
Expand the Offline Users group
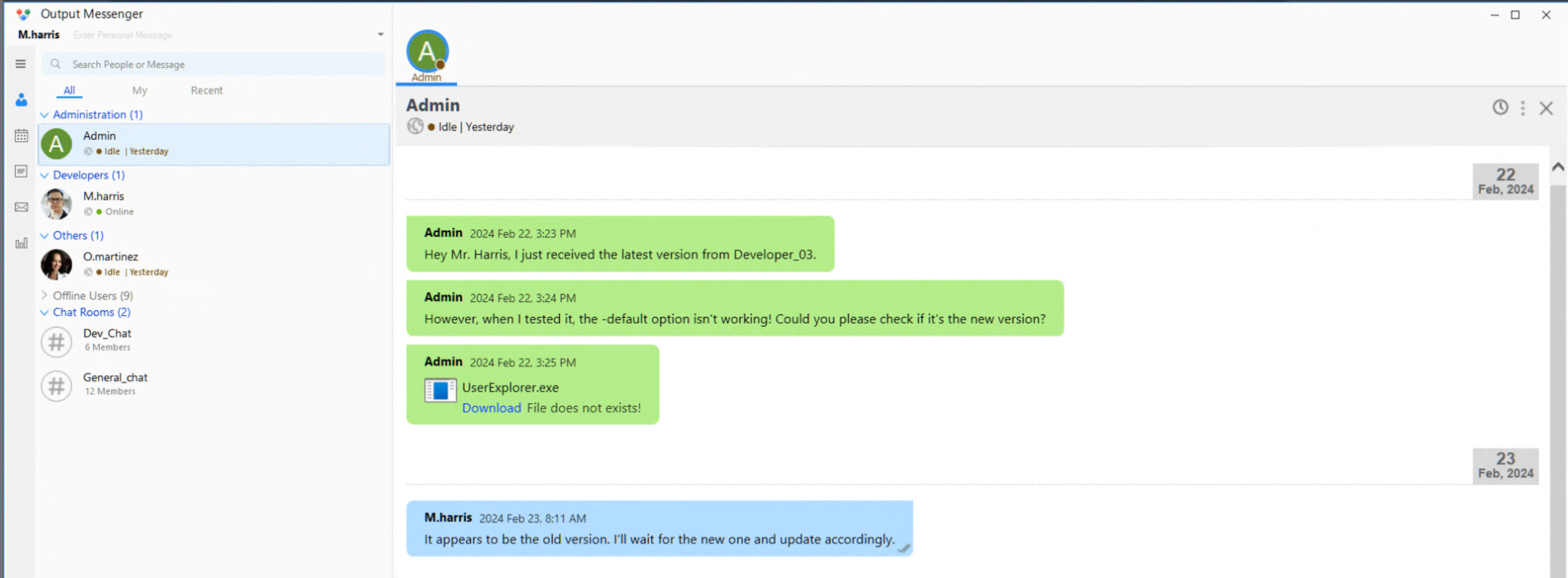coord(44,295)
